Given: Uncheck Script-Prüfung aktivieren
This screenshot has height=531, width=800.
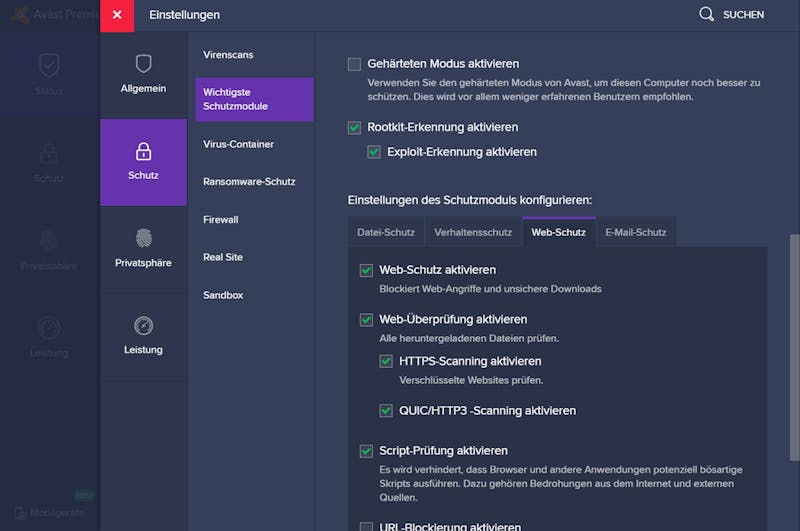Looking at the screenshot, I should pyautogui.click(x=366, y=451).
